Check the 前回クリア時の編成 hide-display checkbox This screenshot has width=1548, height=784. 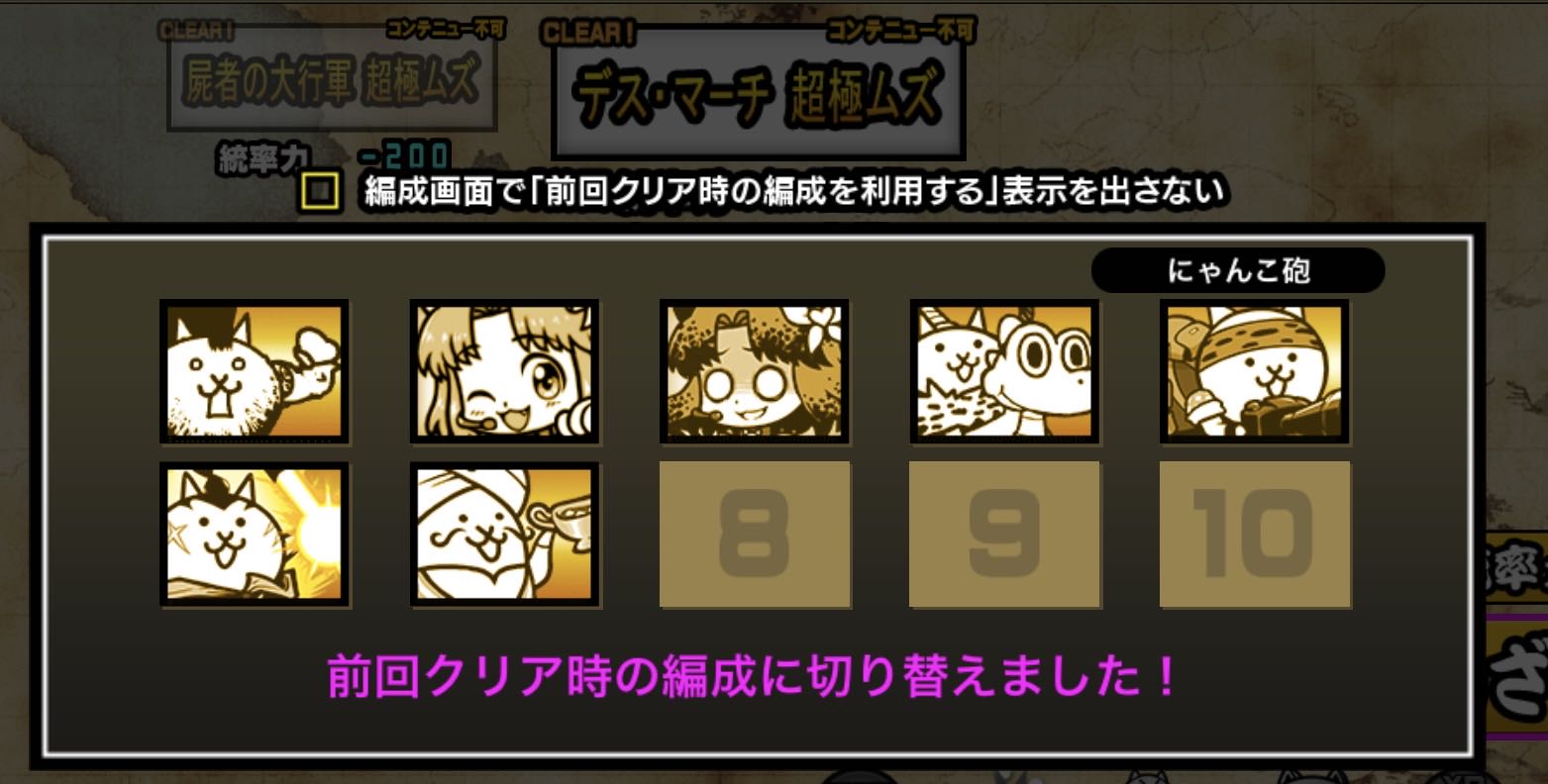pos(320,192)
